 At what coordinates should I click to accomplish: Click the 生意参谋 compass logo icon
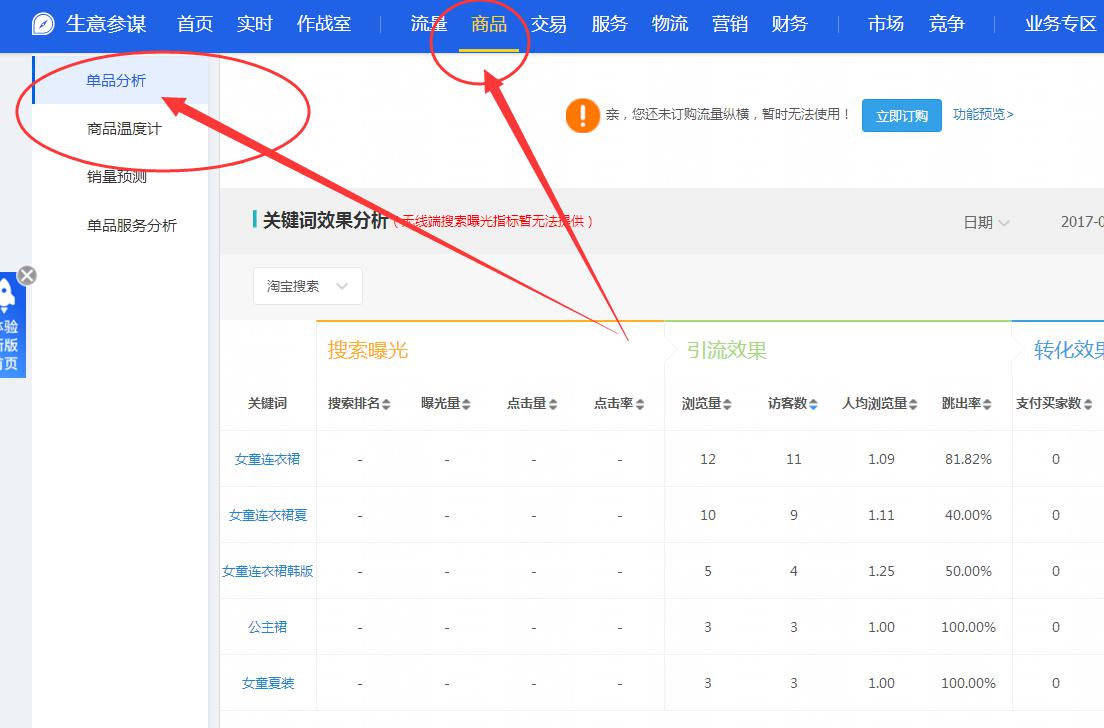[x=43, y=24]
